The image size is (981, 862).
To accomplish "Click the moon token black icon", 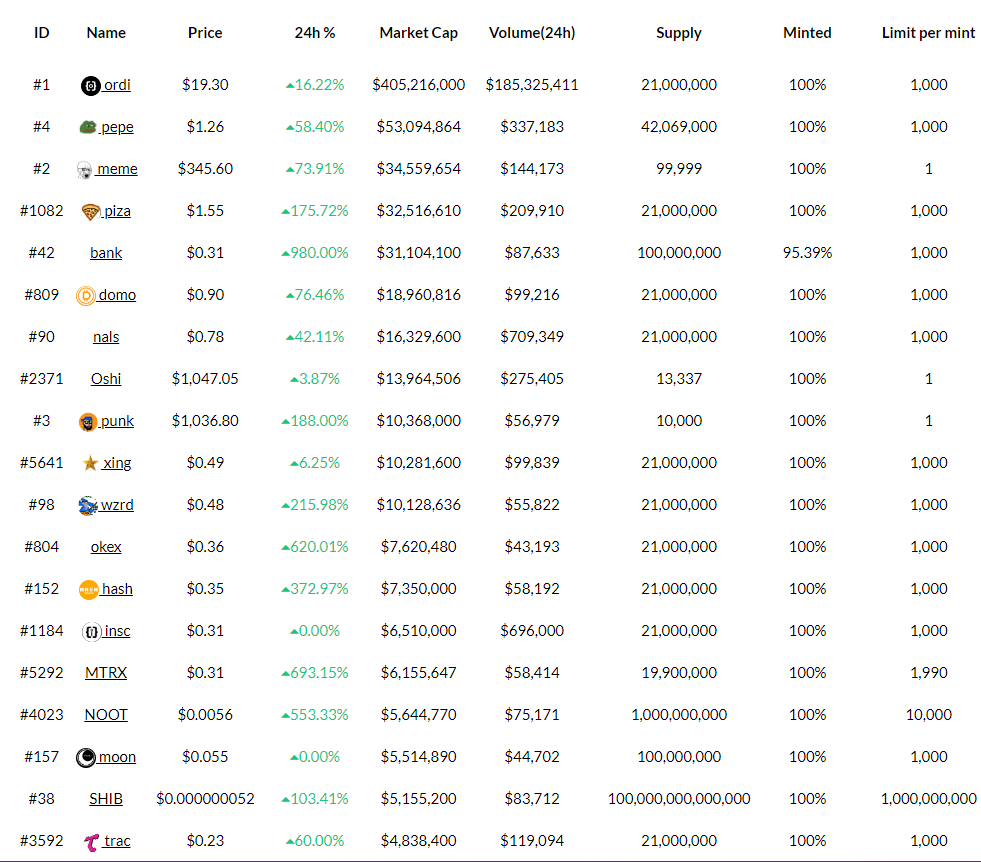I will pyautogui.click(x=86, y=758).
